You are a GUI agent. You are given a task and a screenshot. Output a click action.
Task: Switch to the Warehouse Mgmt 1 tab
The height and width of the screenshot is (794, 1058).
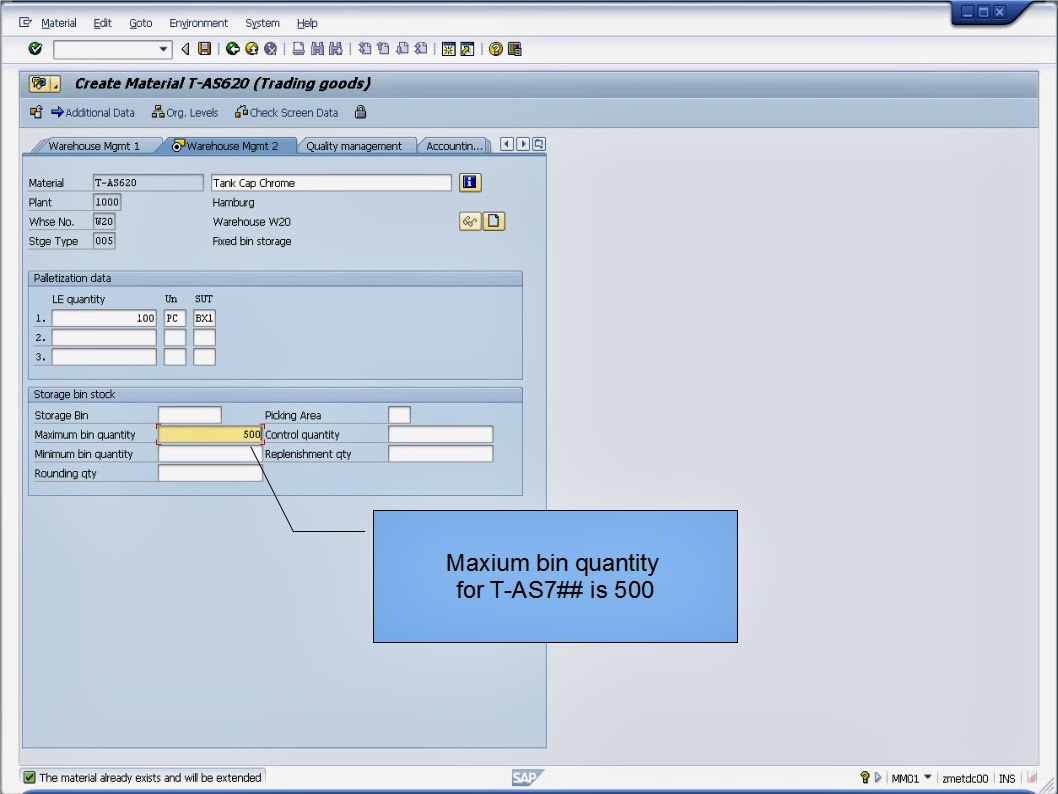(94, 146)
